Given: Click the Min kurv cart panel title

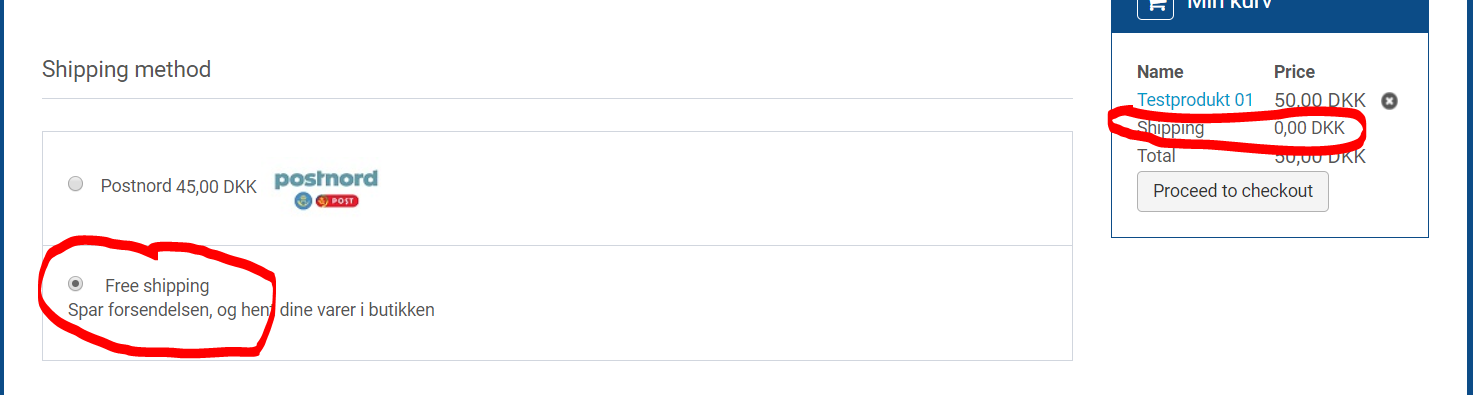Looking at the screenshot, I should [1229, 4].
